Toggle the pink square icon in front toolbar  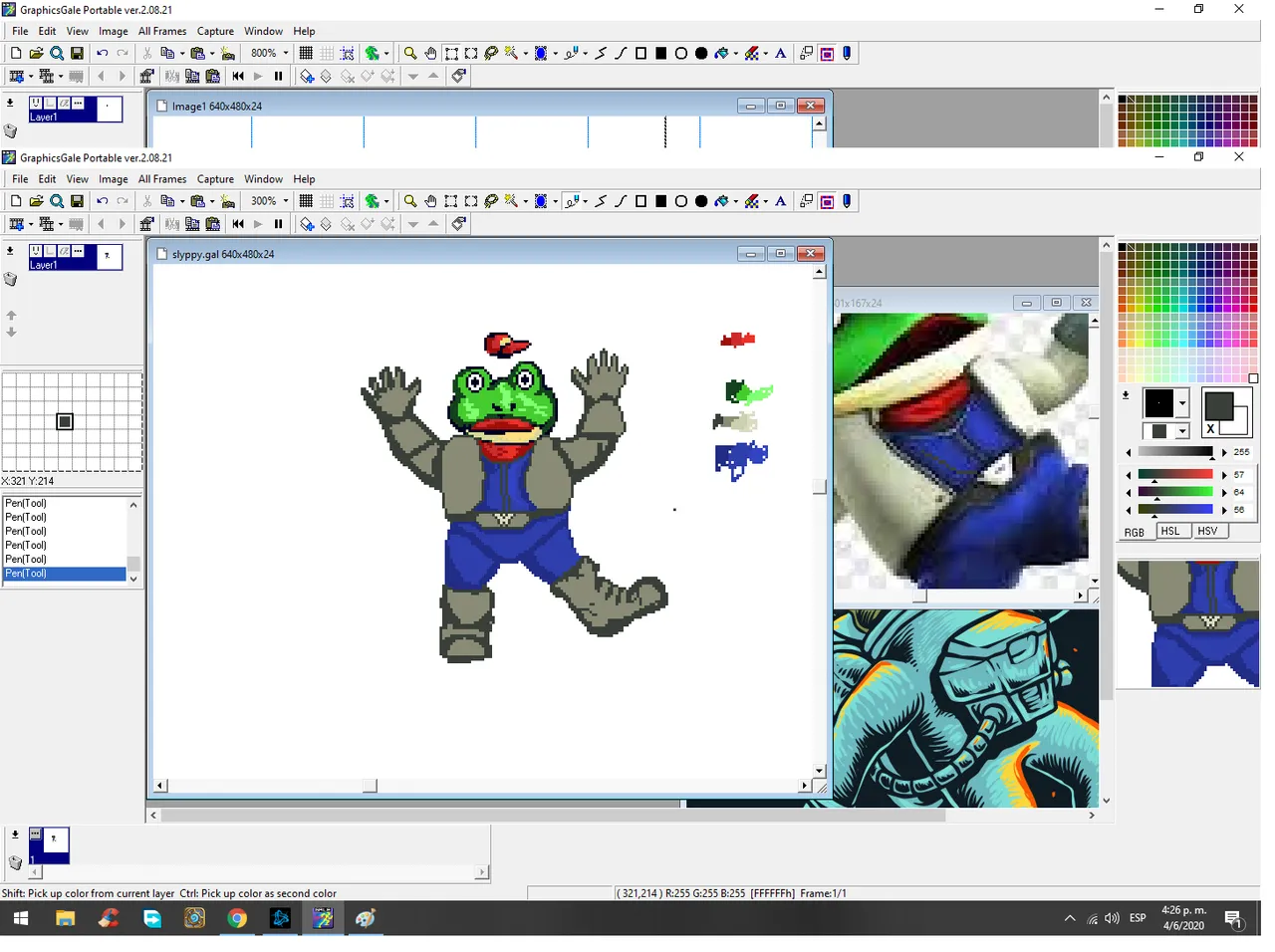[827, 201]
